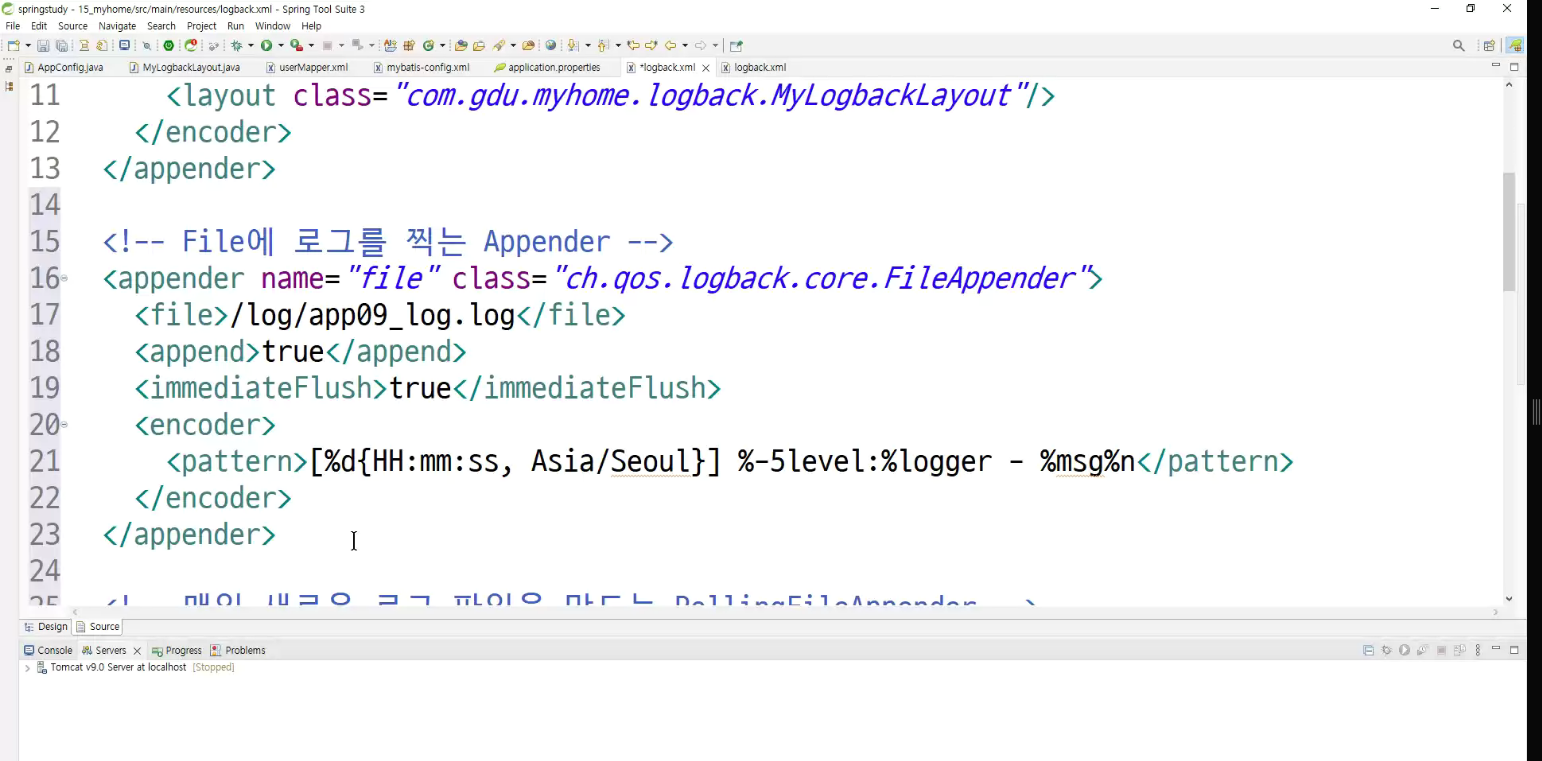Viewport: 1542px width, 761px height.
Task: Open the Debug configurations dropdown arrow
Action: pos(251,45)
